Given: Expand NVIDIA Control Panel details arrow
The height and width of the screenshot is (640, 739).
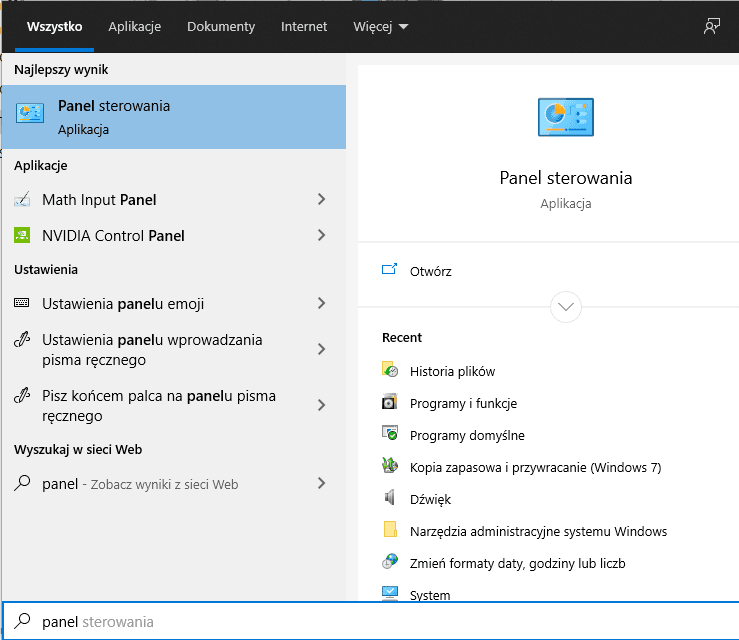Looking at the screenshot, I should pyautogui.click(x=321, y=235).
